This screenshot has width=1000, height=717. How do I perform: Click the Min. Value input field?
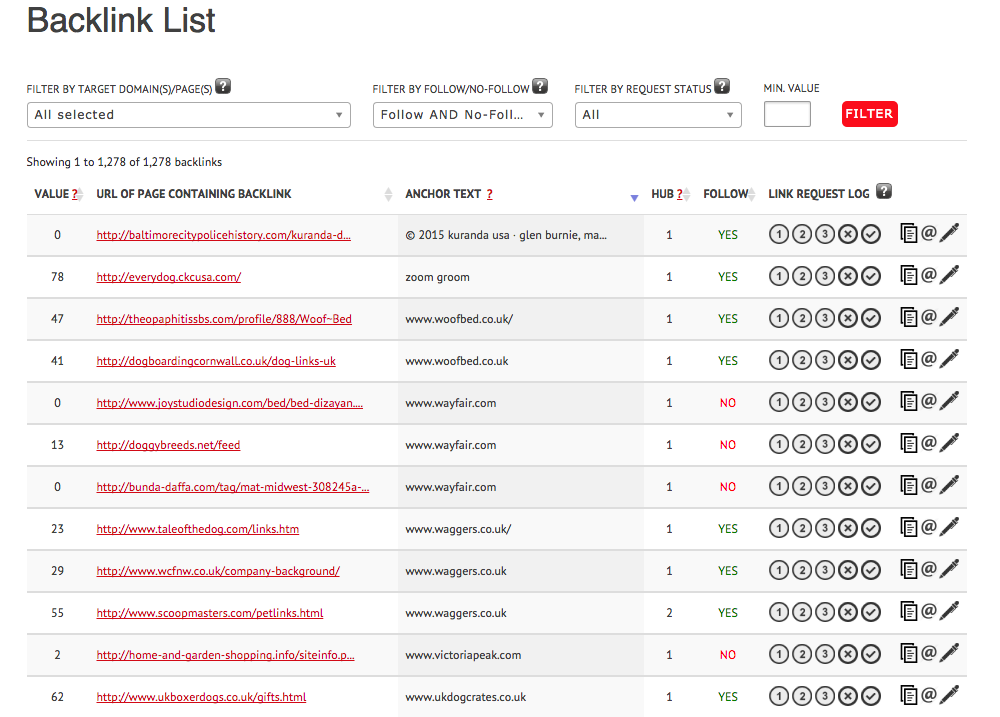tap(787, 115)
